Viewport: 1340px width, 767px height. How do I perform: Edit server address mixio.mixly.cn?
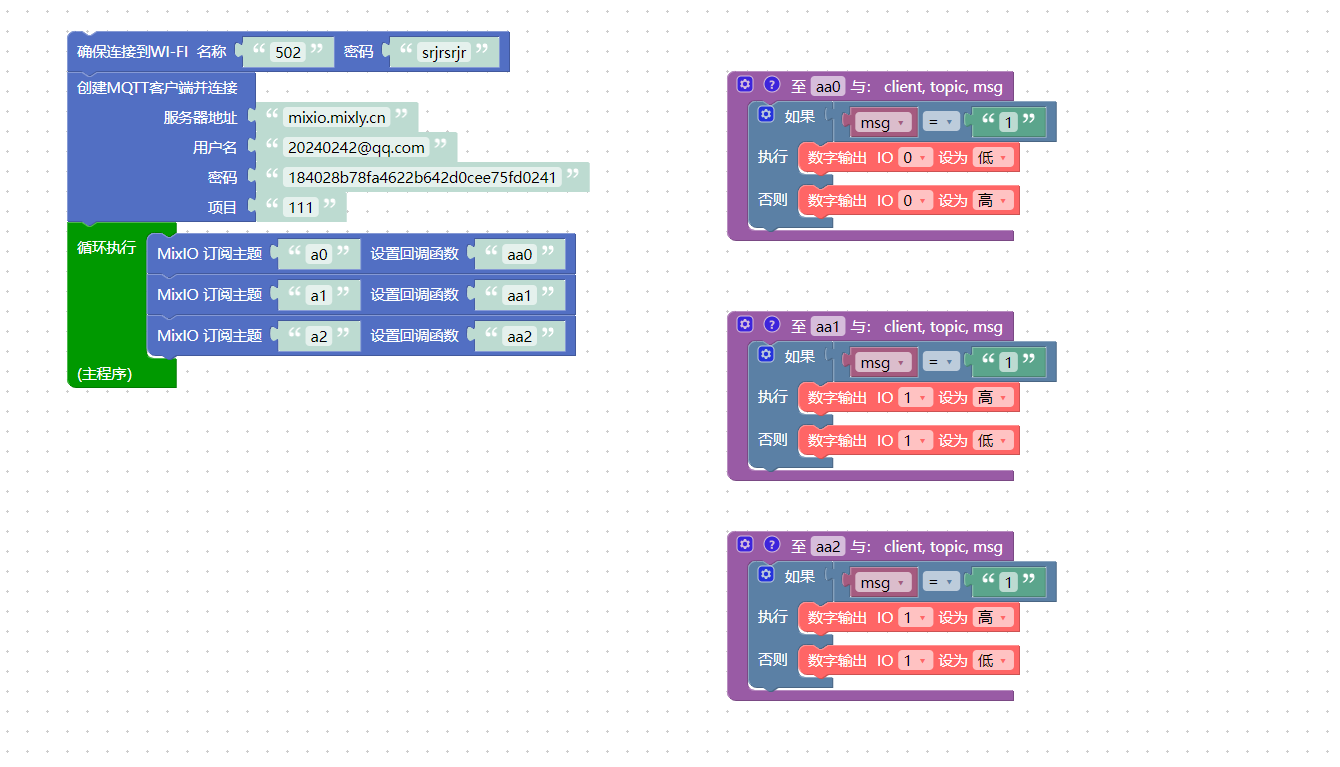pyautogui.click(x=337, y=118)
